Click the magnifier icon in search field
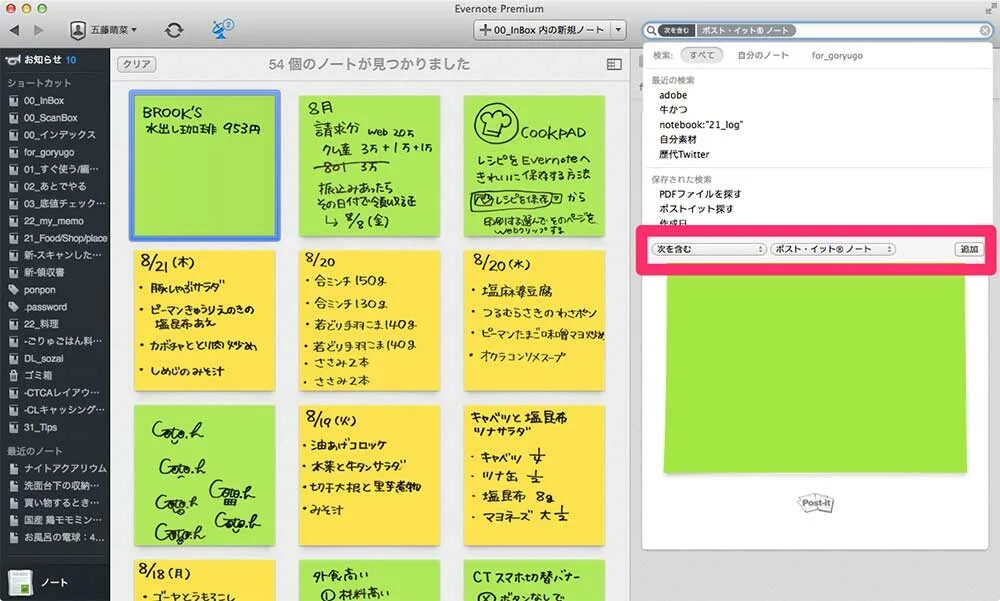Screen dimensions: 1000x601 tap(651, 31)
